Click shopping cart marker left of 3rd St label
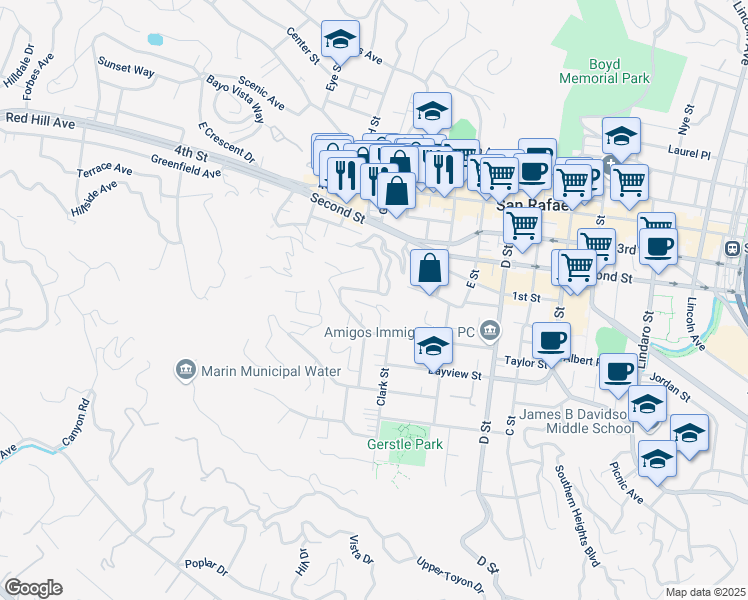 [x=596, y=247]
